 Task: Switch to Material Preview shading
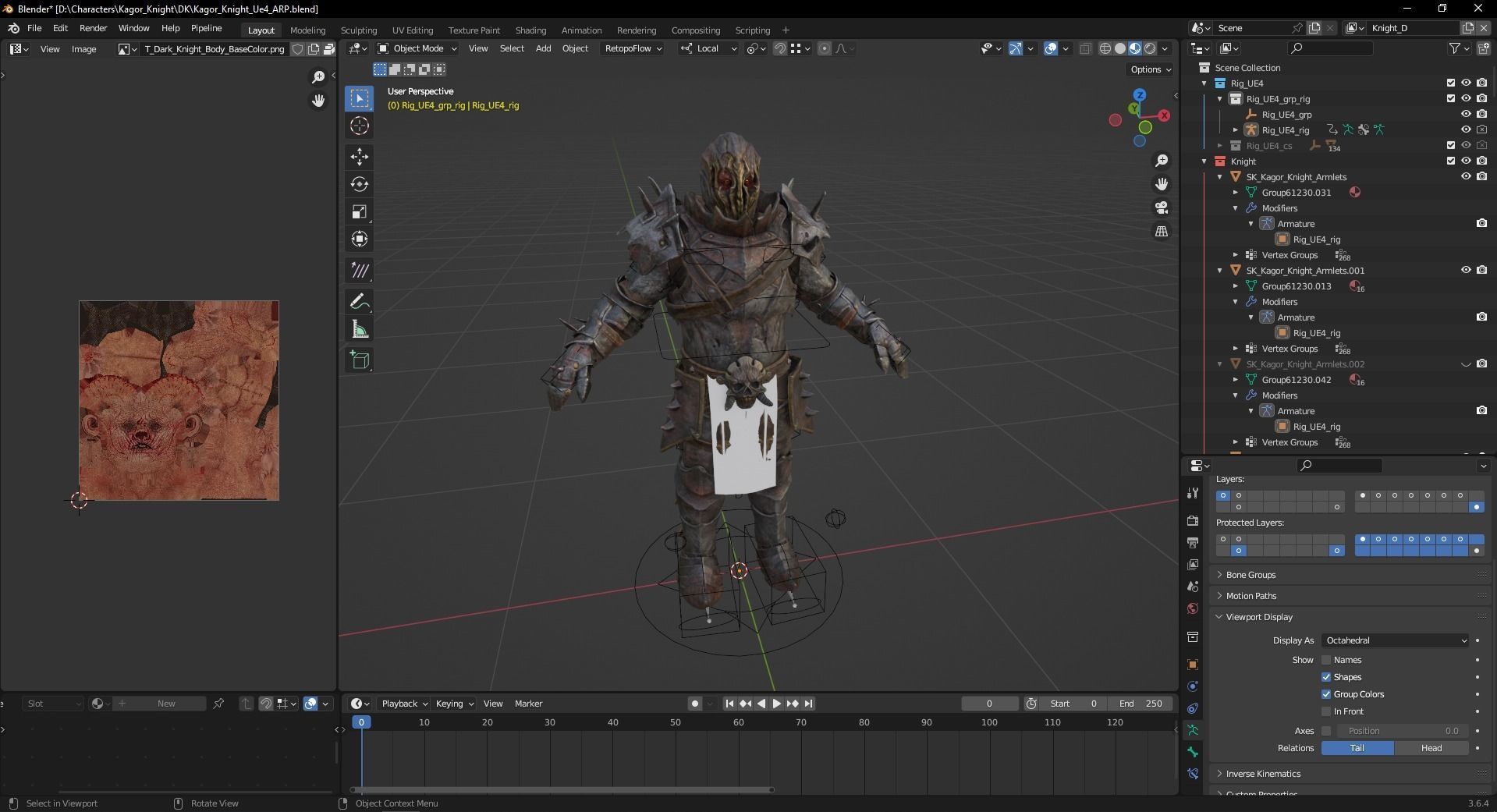click(x=1135, y=48)
